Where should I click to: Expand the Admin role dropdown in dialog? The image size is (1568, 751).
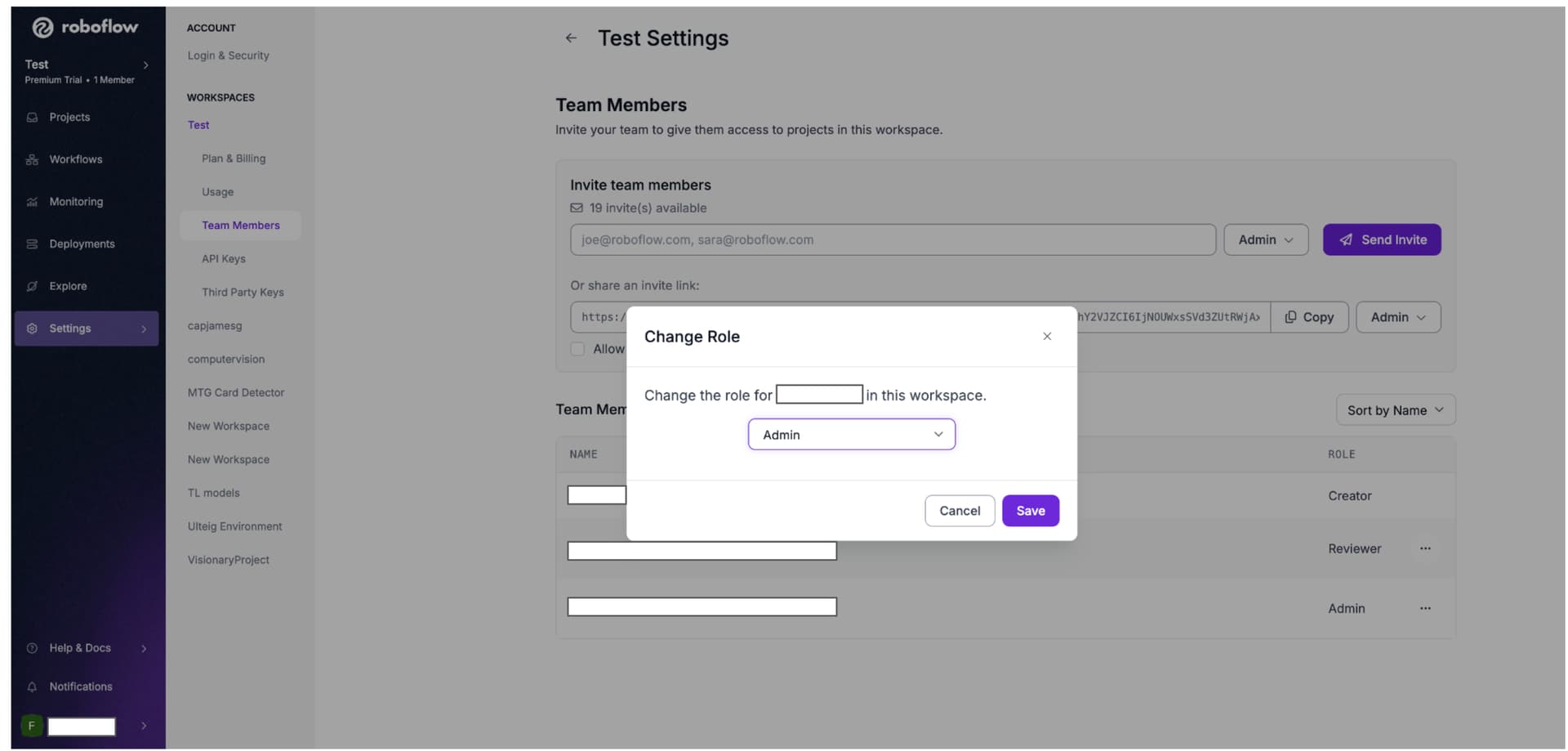852,435
